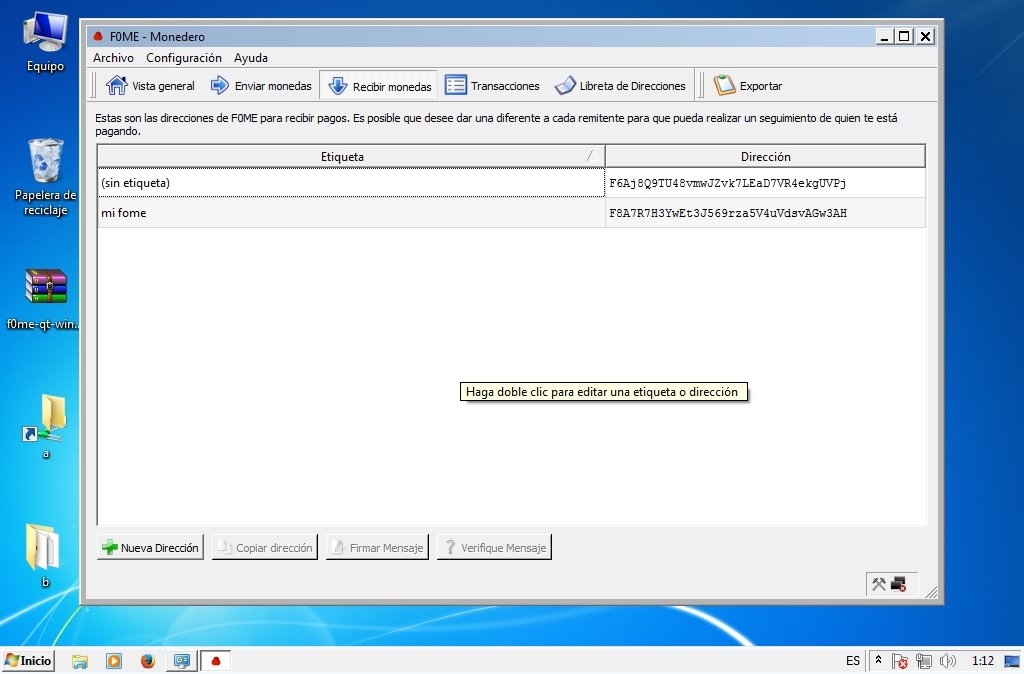
Task: Click the network tray icon
Action: (923, 661)
